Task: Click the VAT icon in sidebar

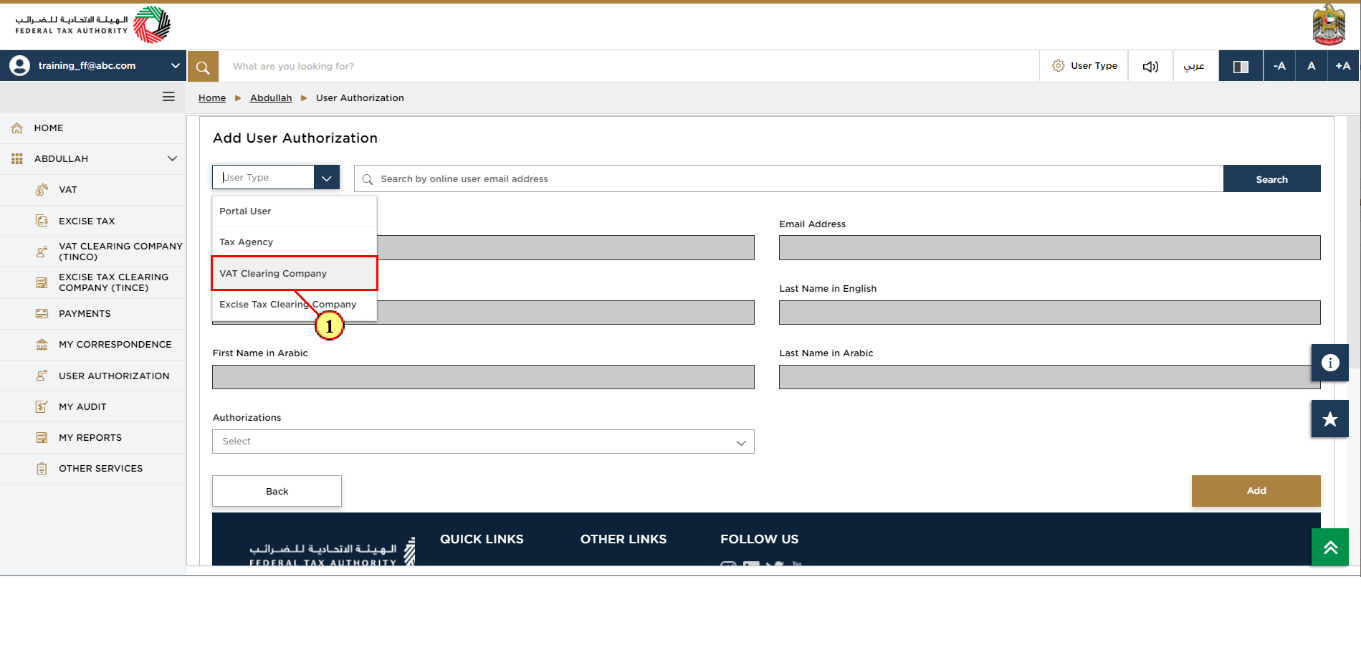Action: pos(42,190)
